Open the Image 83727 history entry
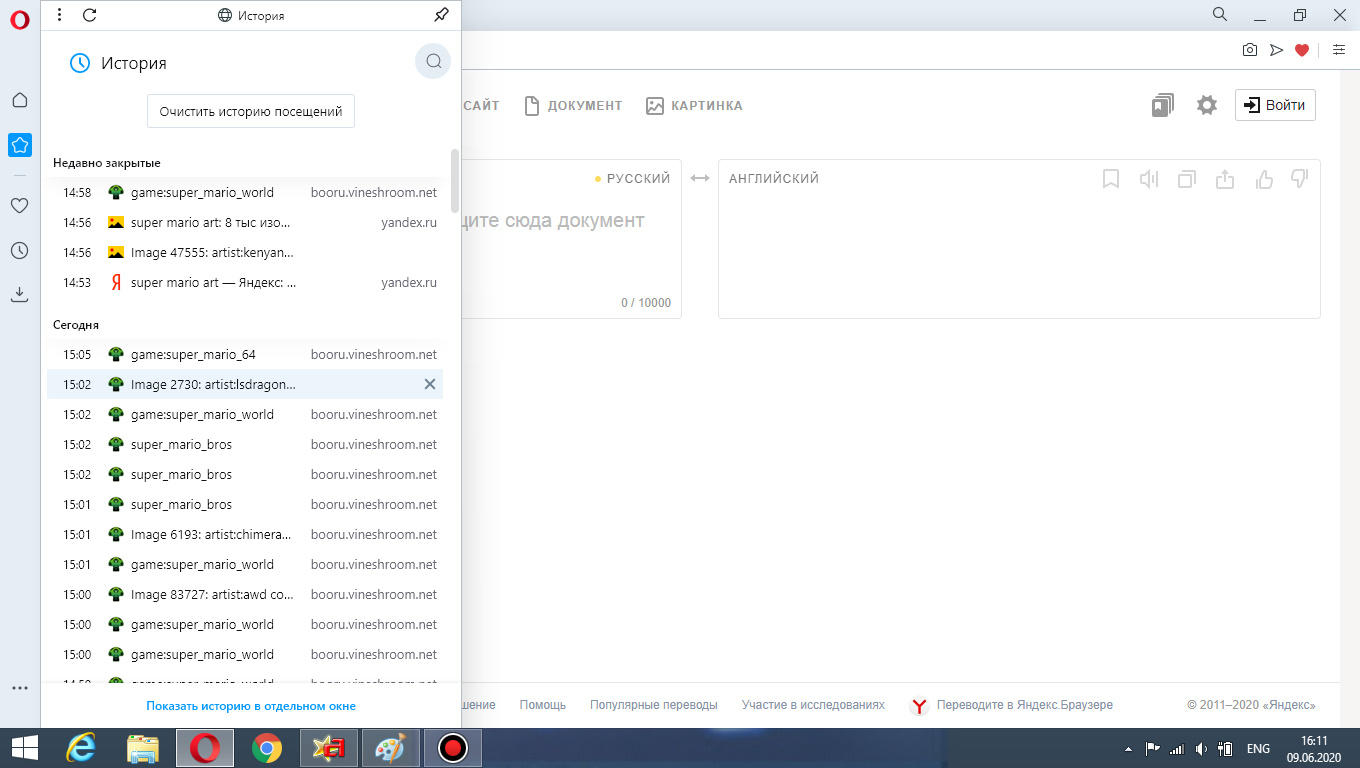 click(245, 594)
